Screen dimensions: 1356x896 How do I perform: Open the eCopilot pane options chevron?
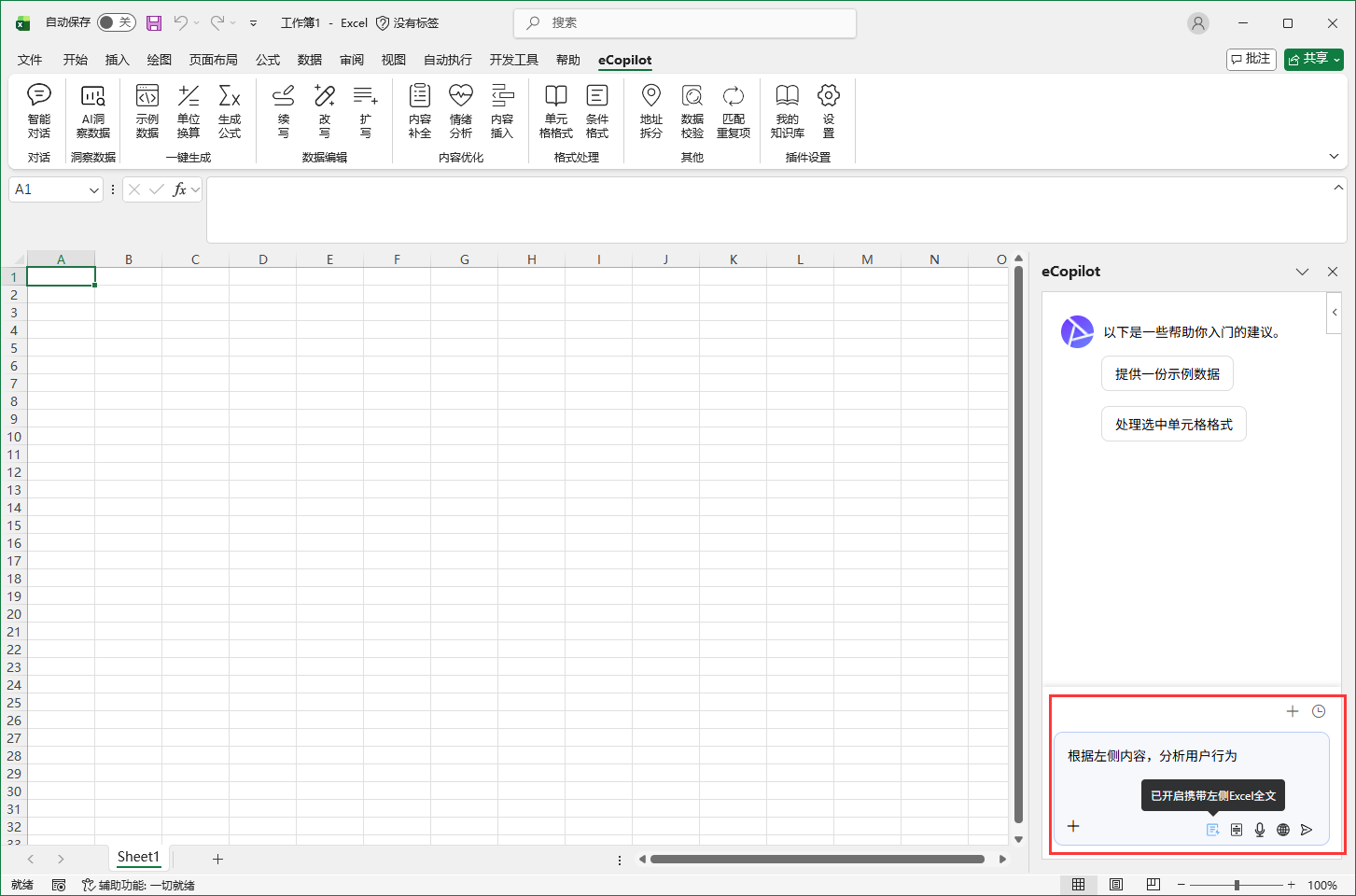(x=1302, y=272)
